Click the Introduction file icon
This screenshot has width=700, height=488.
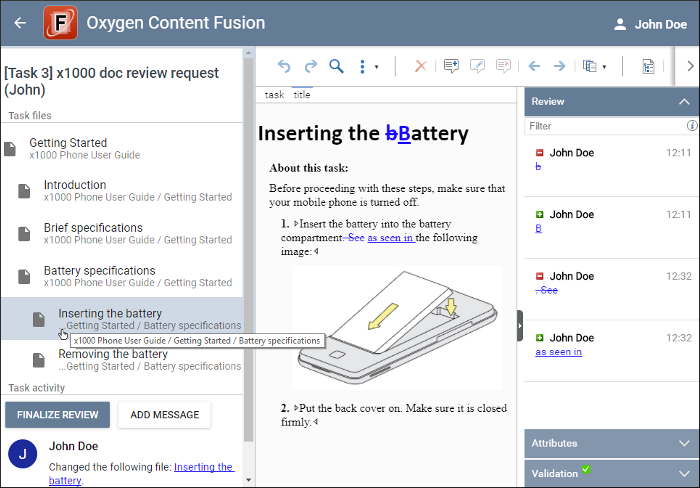coord(24,191)
